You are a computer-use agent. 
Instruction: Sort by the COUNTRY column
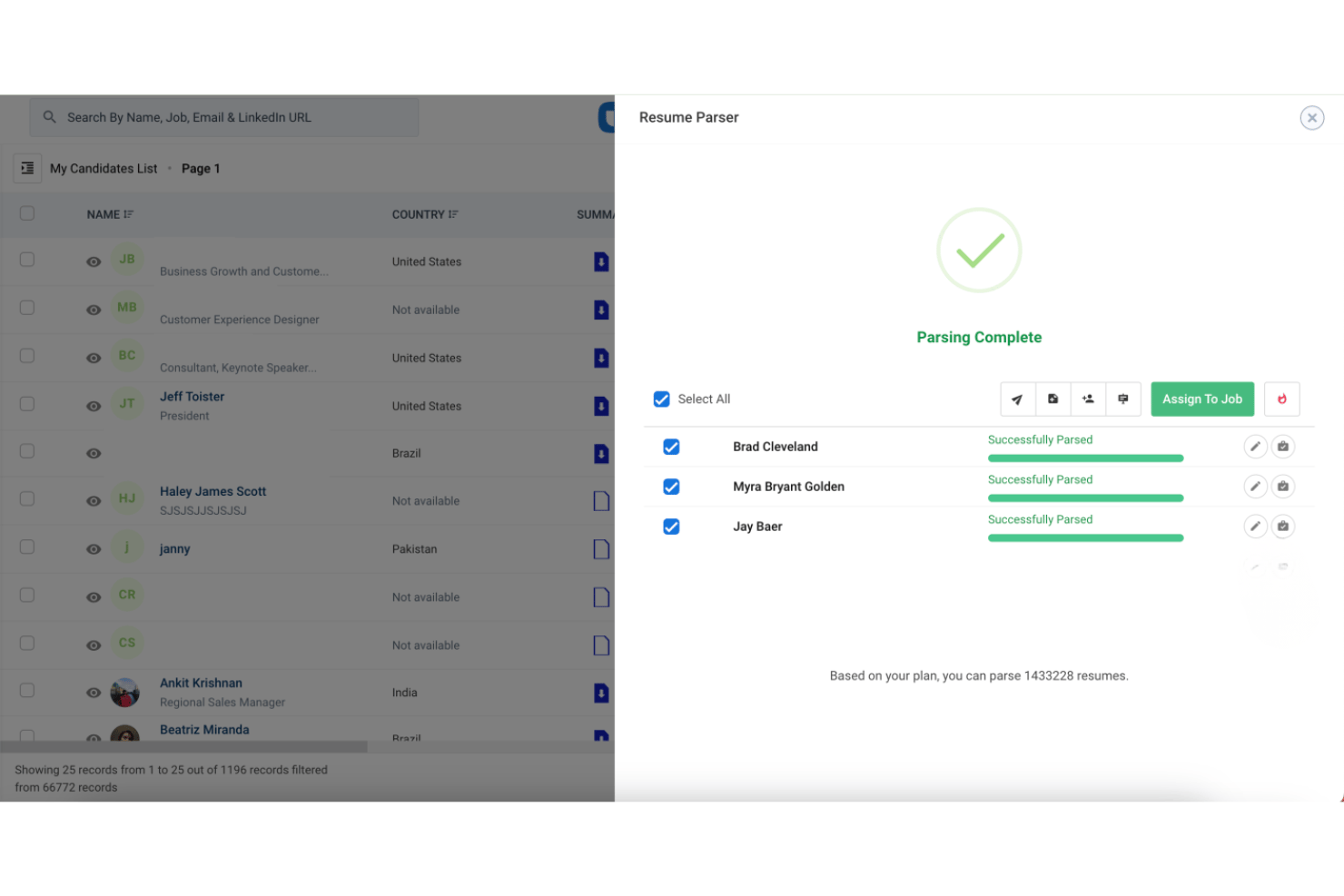[x=425, y=215]
